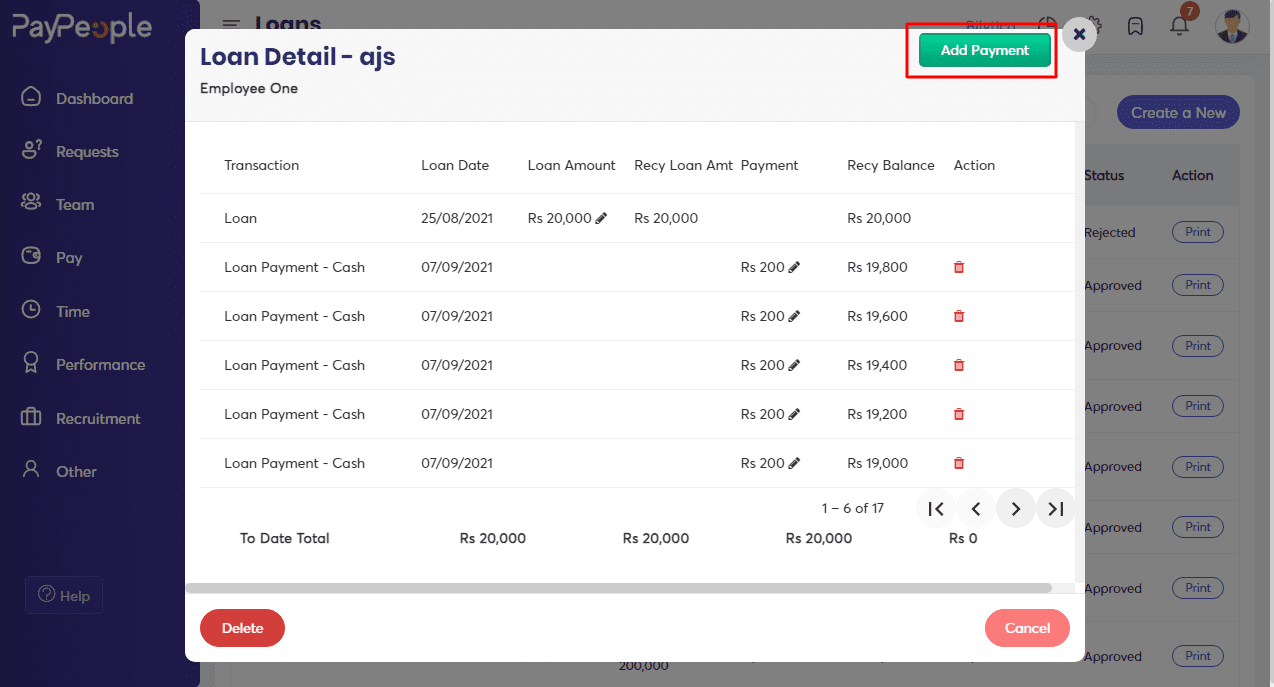
Task: Click the Loan Amount column header
Action: (x=572, y=165)
